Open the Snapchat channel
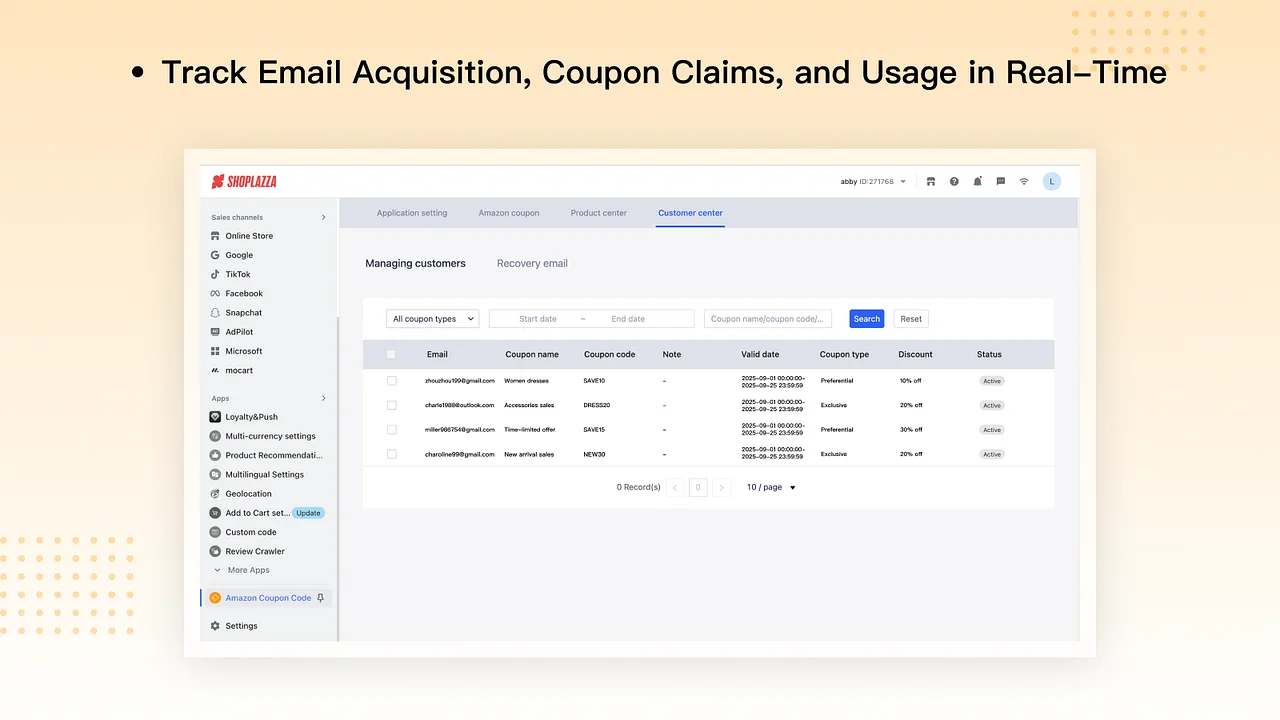1280x720 pixels. pos(244,312)
